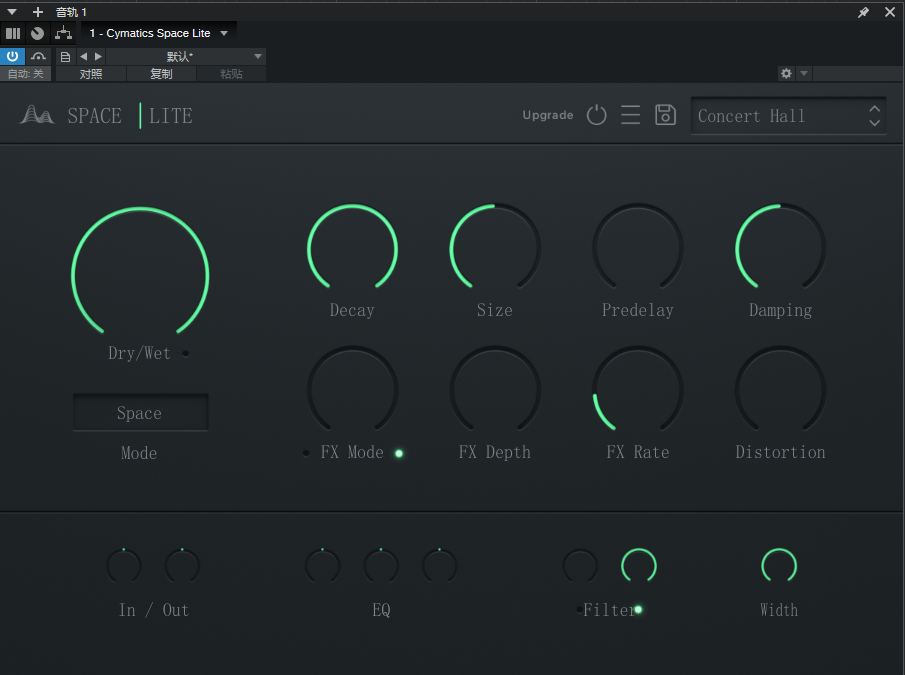905x675 pixels.
Task: Close the plugin window
Action: (890, 12)
